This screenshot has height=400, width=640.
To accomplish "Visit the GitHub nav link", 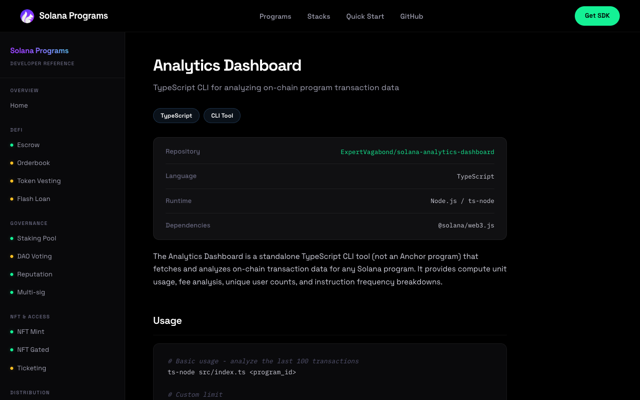I will (x=411, y=16).
